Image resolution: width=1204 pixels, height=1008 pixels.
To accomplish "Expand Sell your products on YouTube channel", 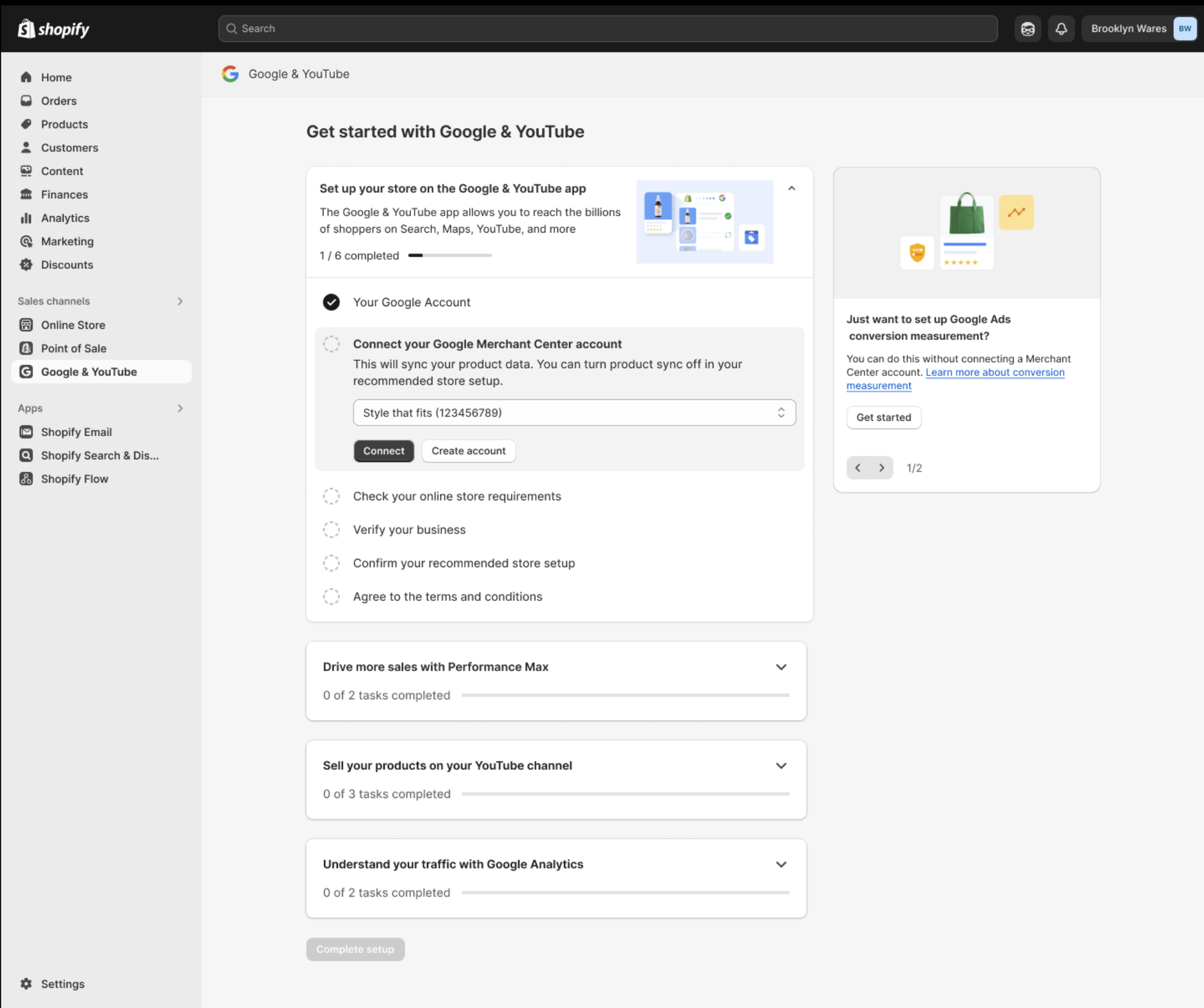I will 781,765.
